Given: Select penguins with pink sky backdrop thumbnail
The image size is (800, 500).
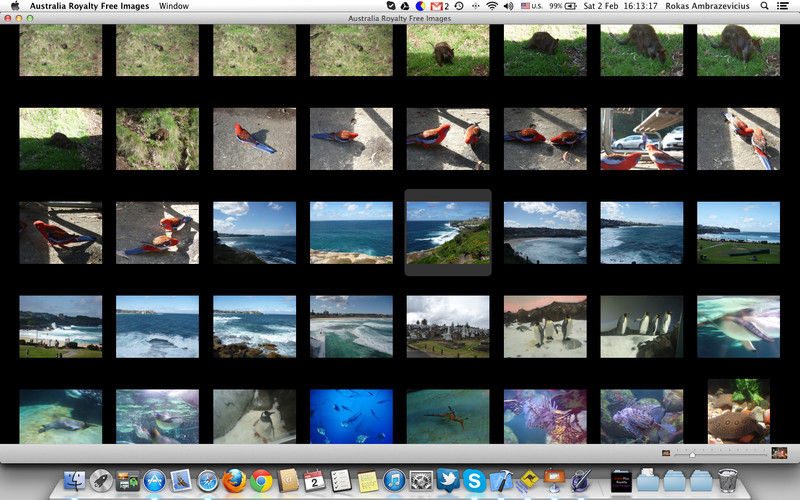Looking at the screenshot, I should click(545, 327).
